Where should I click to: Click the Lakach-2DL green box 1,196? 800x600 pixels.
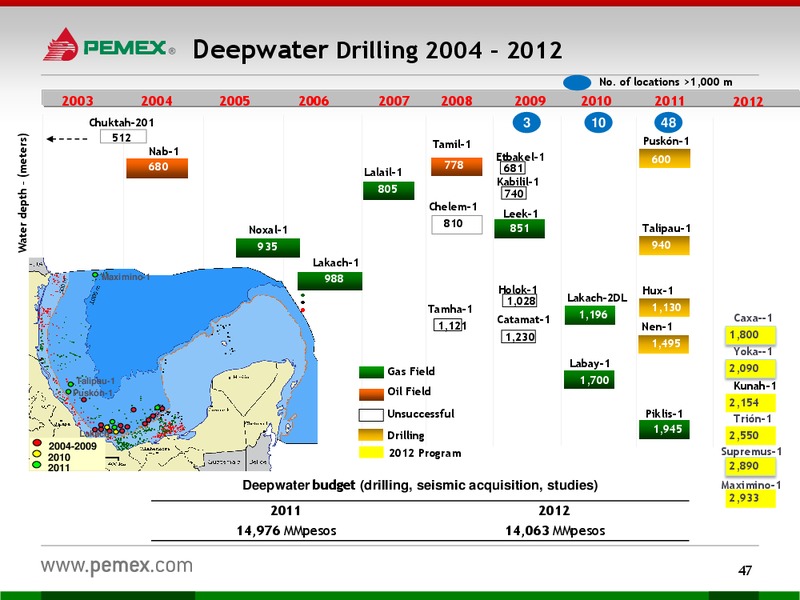pos(590,315)
